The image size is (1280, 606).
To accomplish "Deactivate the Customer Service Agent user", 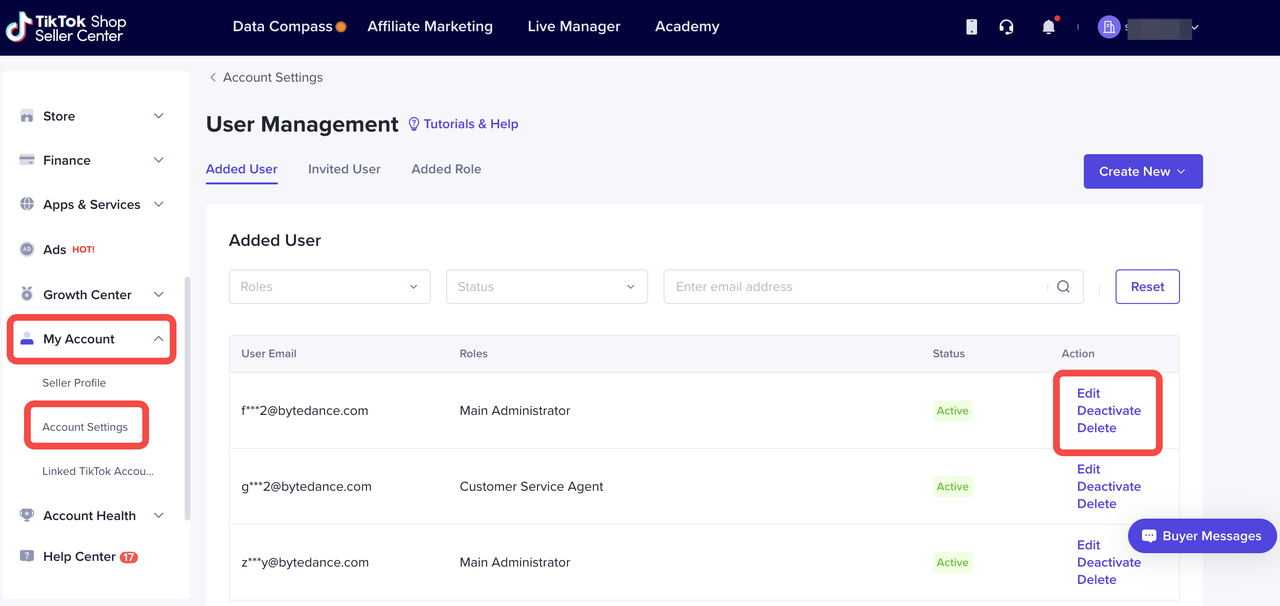I will click(x=1108, y=487).
